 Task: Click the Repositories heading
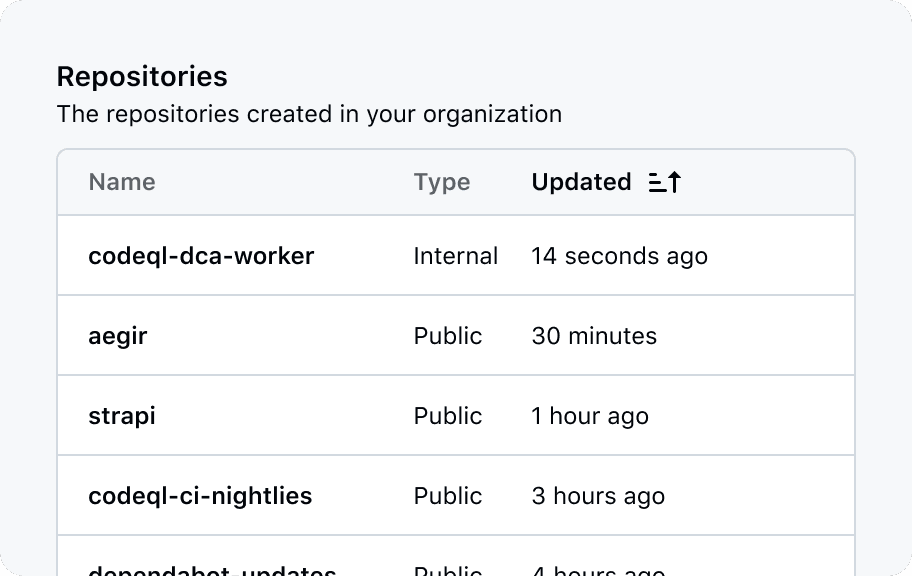pos(142,76)
